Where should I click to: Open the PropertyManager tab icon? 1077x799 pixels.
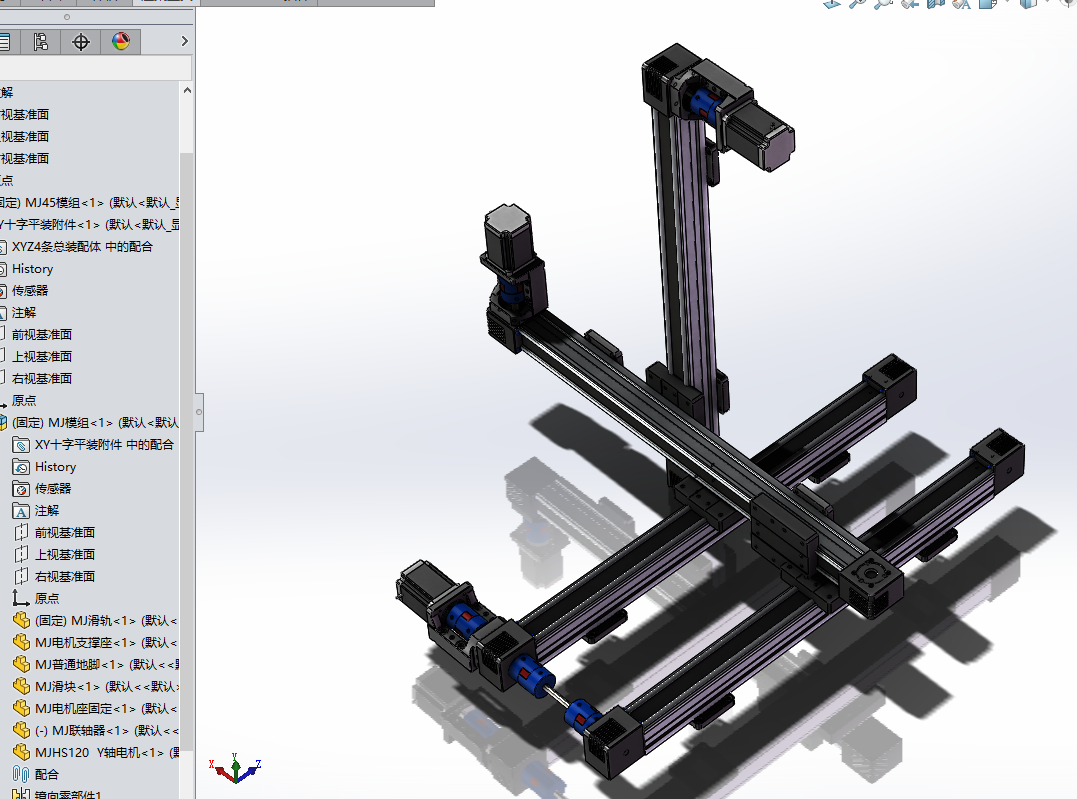tap(6, 42)
